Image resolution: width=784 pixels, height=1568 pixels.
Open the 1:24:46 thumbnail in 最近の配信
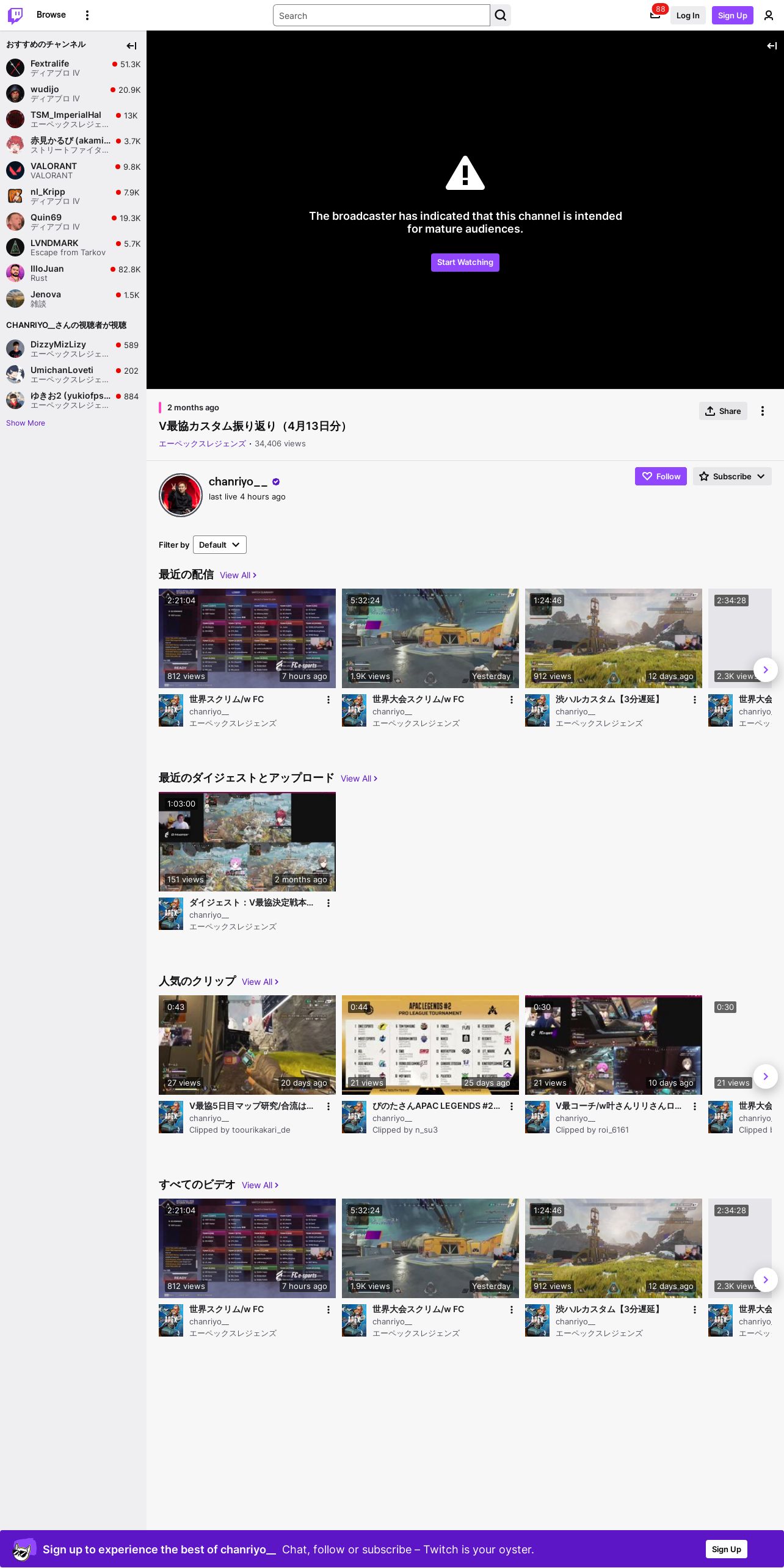614,638
